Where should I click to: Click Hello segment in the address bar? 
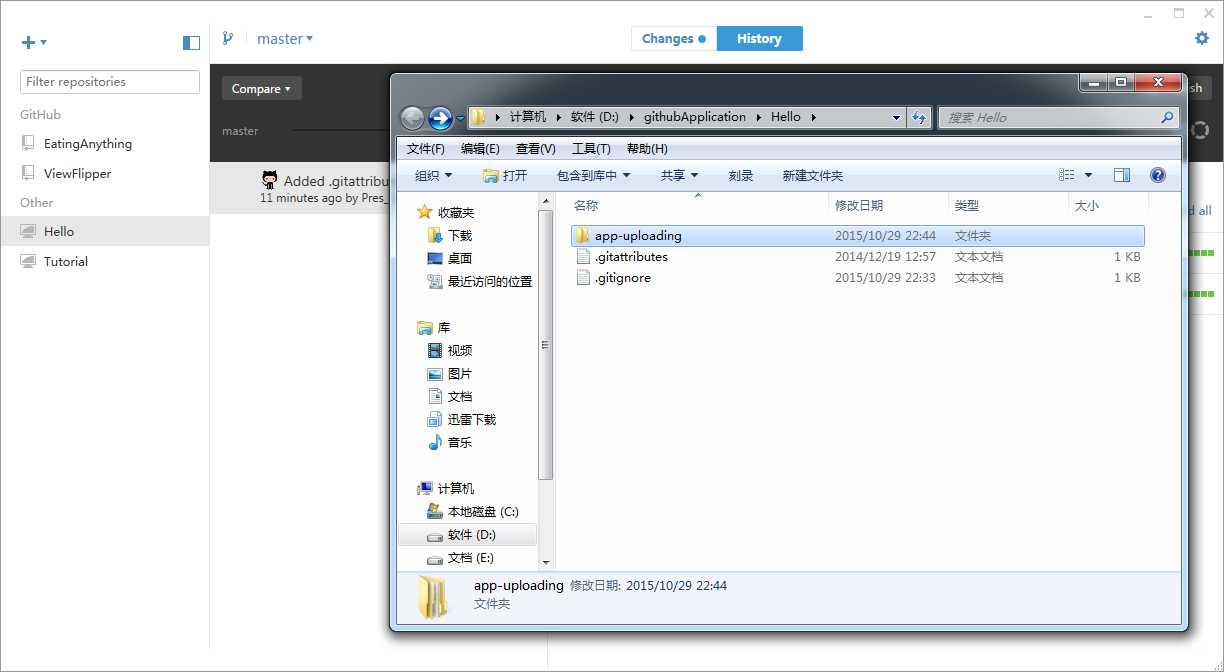point(785,117)
